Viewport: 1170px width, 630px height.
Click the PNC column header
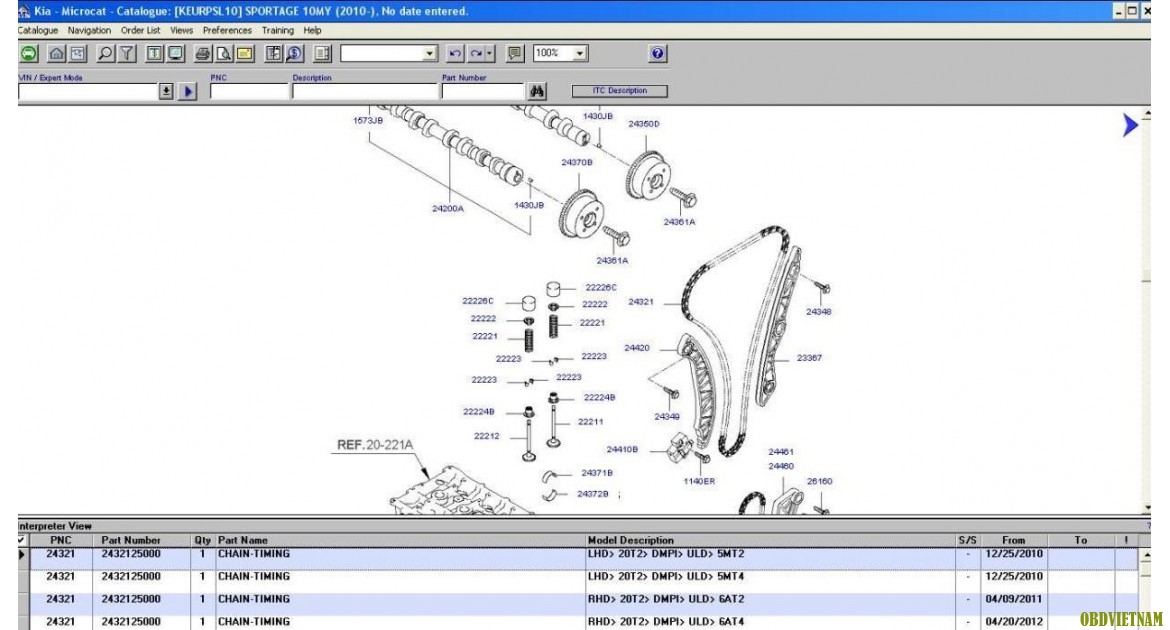click(x=60, y=540)
